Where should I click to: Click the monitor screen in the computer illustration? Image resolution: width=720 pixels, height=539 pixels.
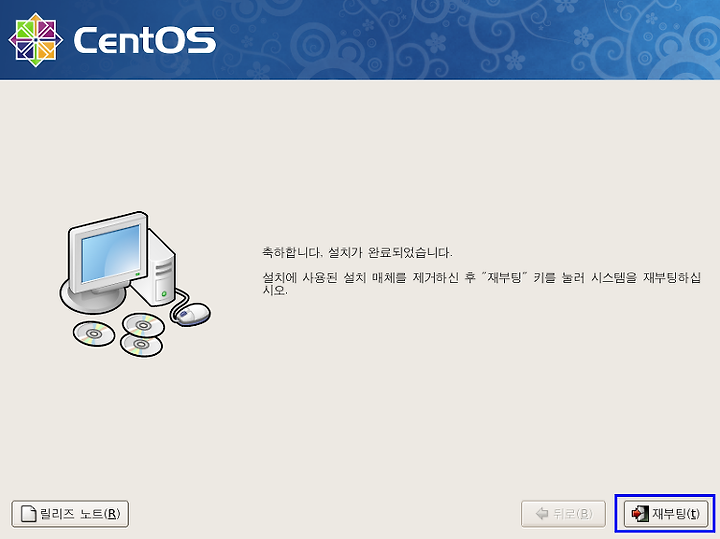[x=111, y=253]
